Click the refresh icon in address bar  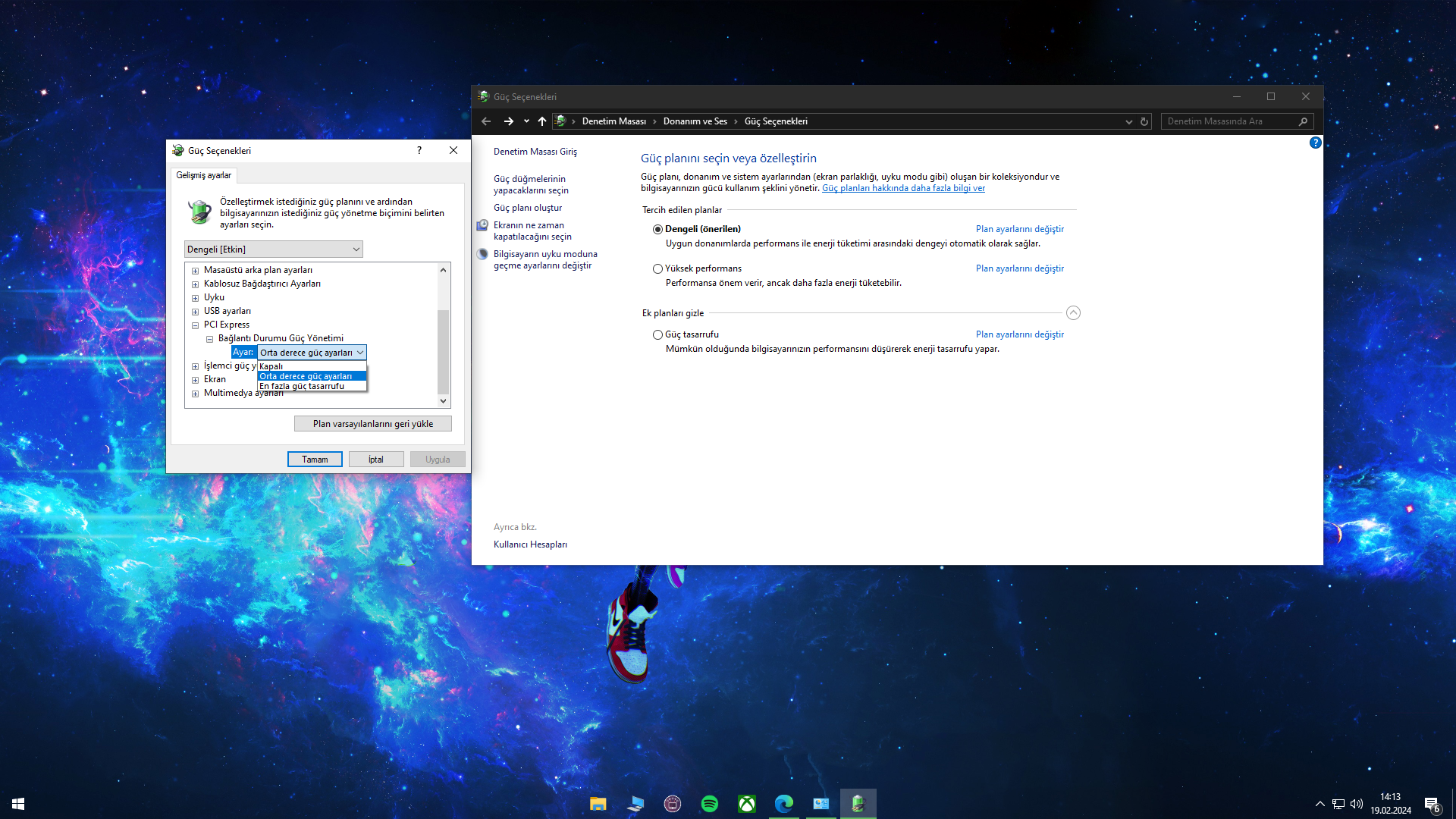coord(1144,121)
